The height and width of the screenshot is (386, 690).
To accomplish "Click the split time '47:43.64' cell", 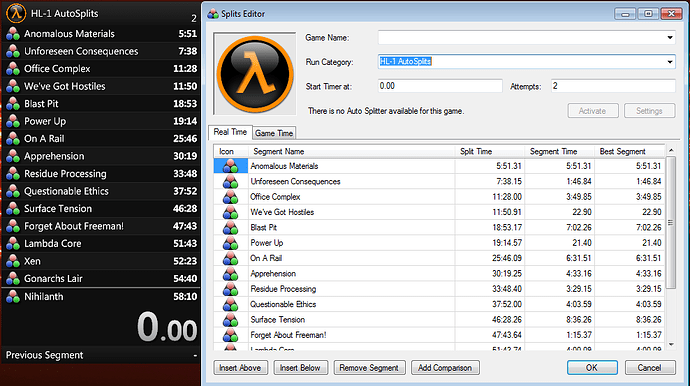I will 490,335.
